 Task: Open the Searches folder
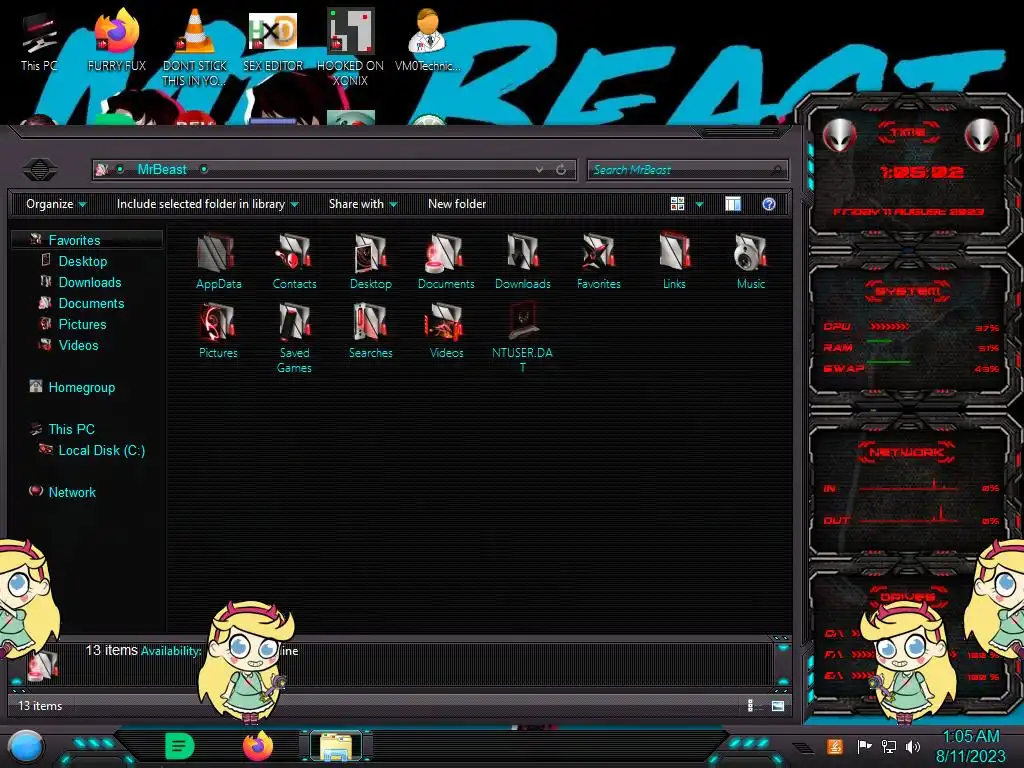(x=370, y=331)
